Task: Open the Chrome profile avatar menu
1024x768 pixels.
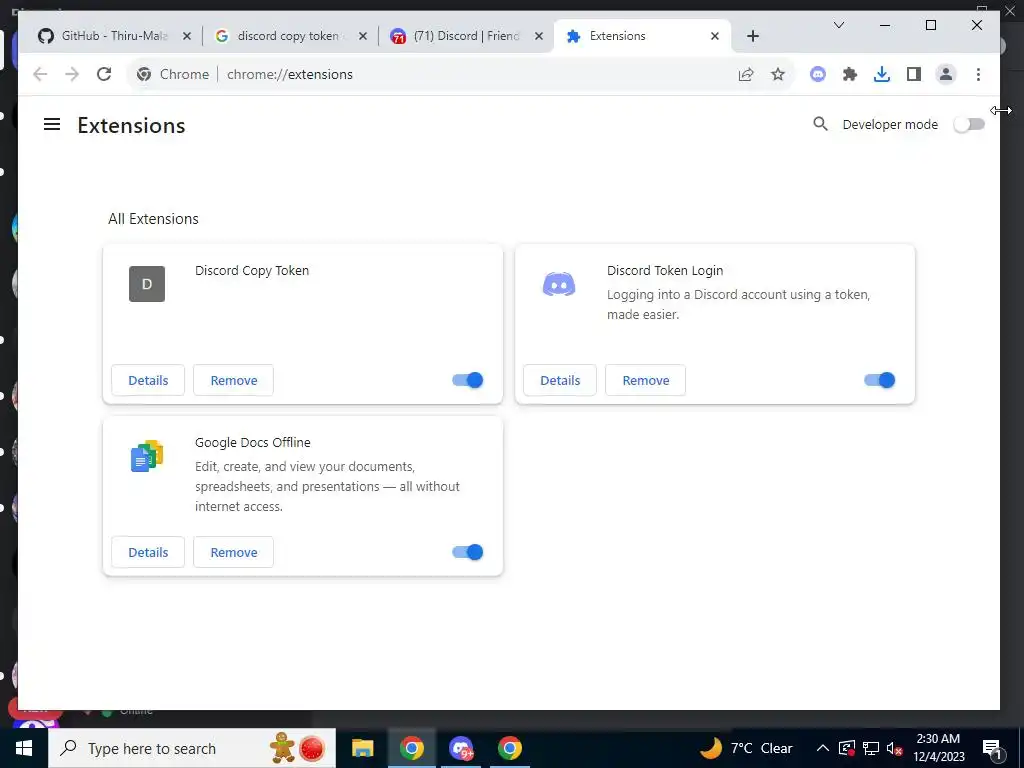Action: [x=946, y=74]
